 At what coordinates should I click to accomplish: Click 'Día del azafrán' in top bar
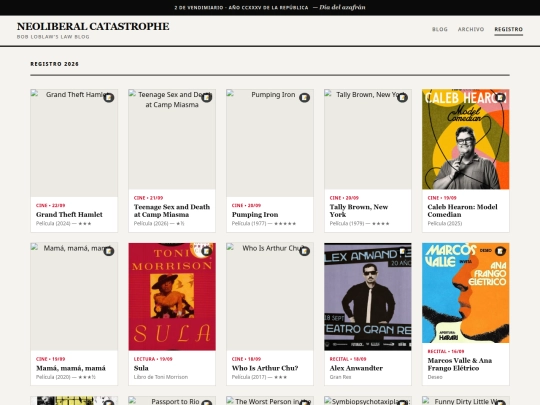(342, 7)
